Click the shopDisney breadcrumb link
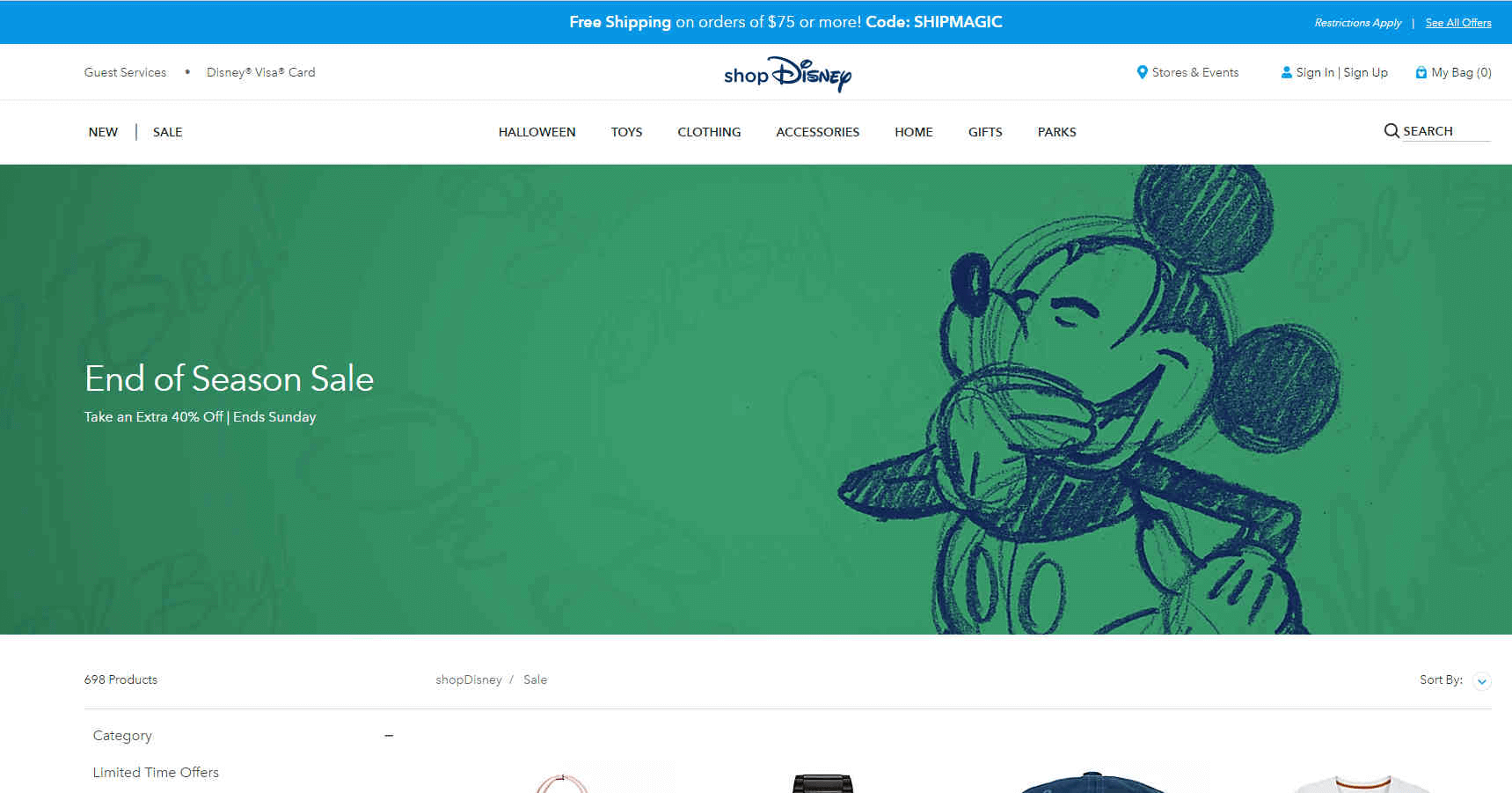Screen dimensions: 1512x793 (x=468, y=679)
